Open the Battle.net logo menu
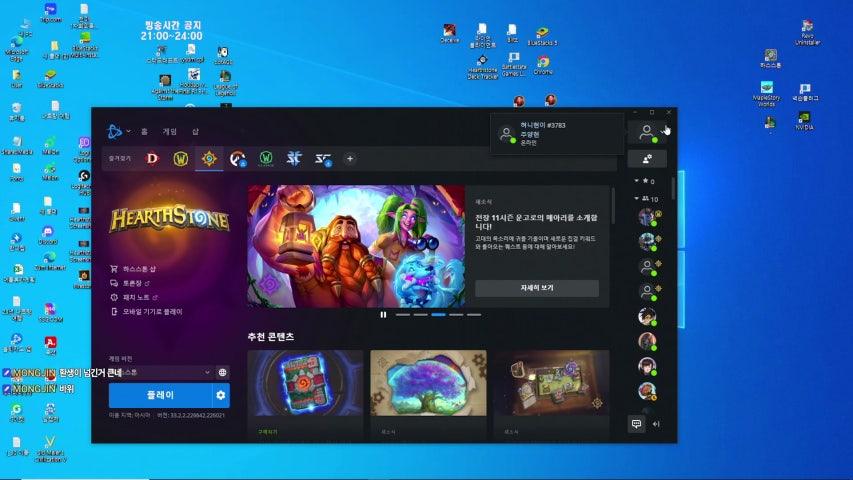853x480 pixels. (118, 131)
